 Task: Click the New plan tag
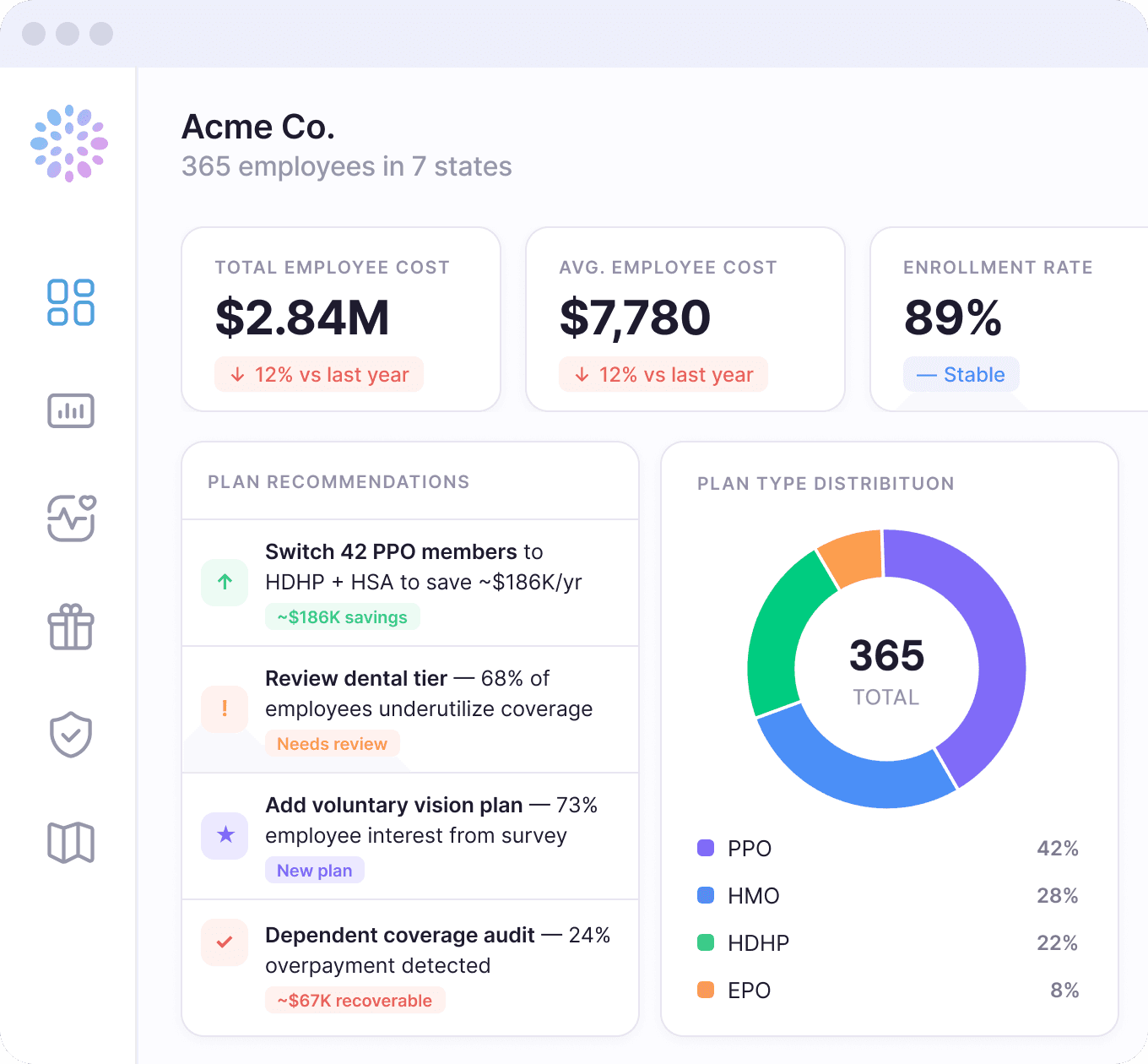pyautogui.click(x=315, y=871)
